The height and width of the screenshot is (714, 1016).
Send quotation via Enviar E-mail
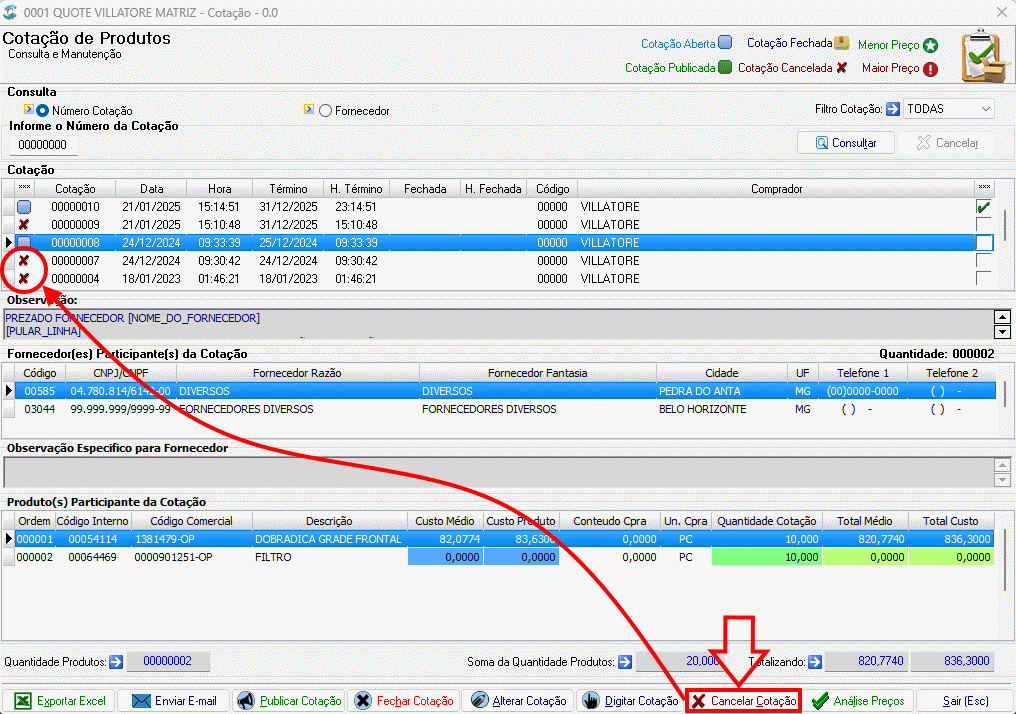tap(174, 700)
